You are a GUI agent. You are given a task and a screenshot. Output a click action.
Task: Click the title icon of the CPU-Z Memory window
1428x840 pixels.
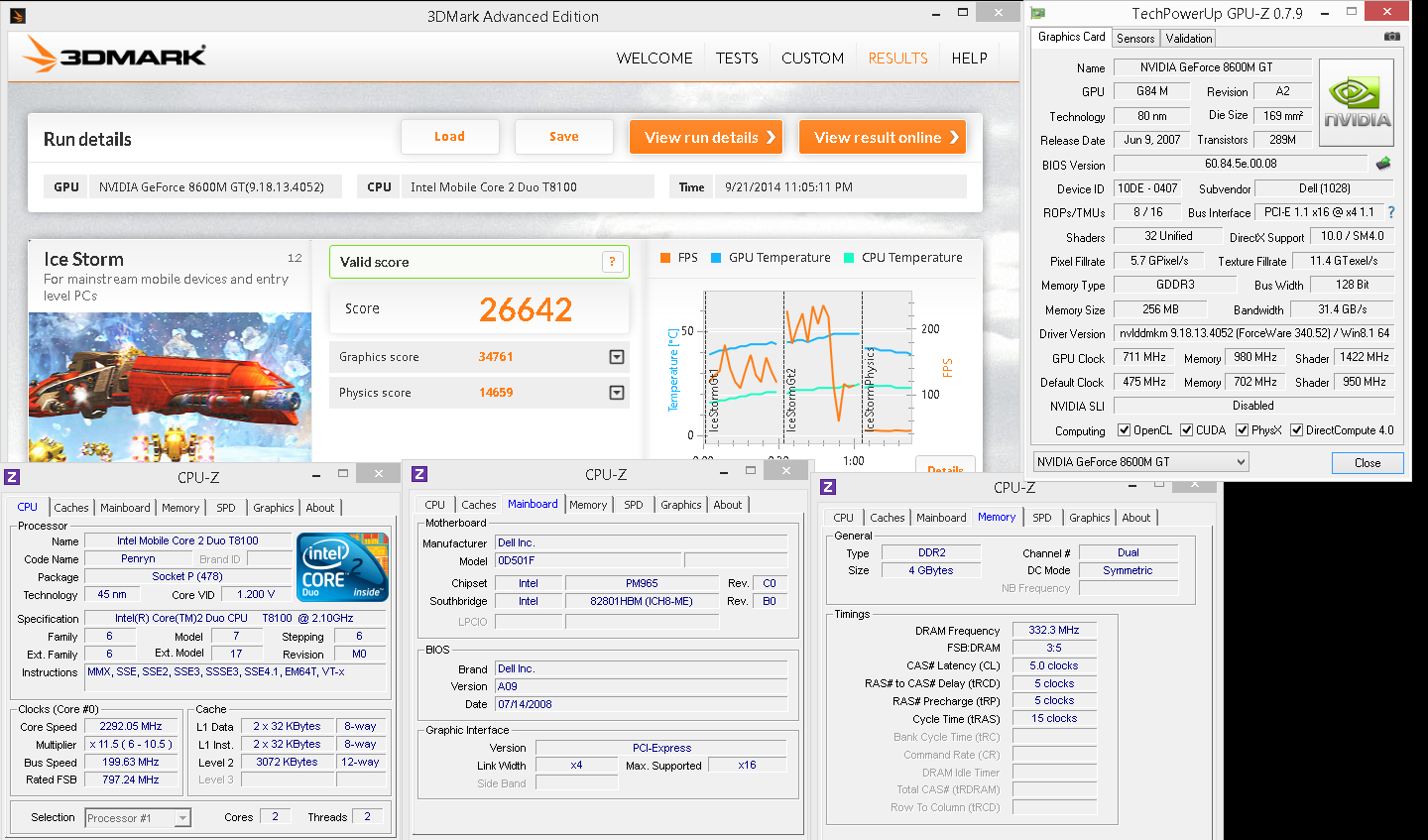[828, 487]
